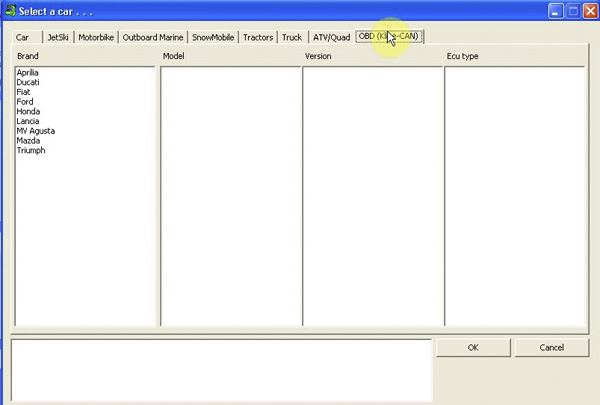Screen dimensions: 600x405
Task: Select Lancia in the Brand list
Action: [28, 121]
